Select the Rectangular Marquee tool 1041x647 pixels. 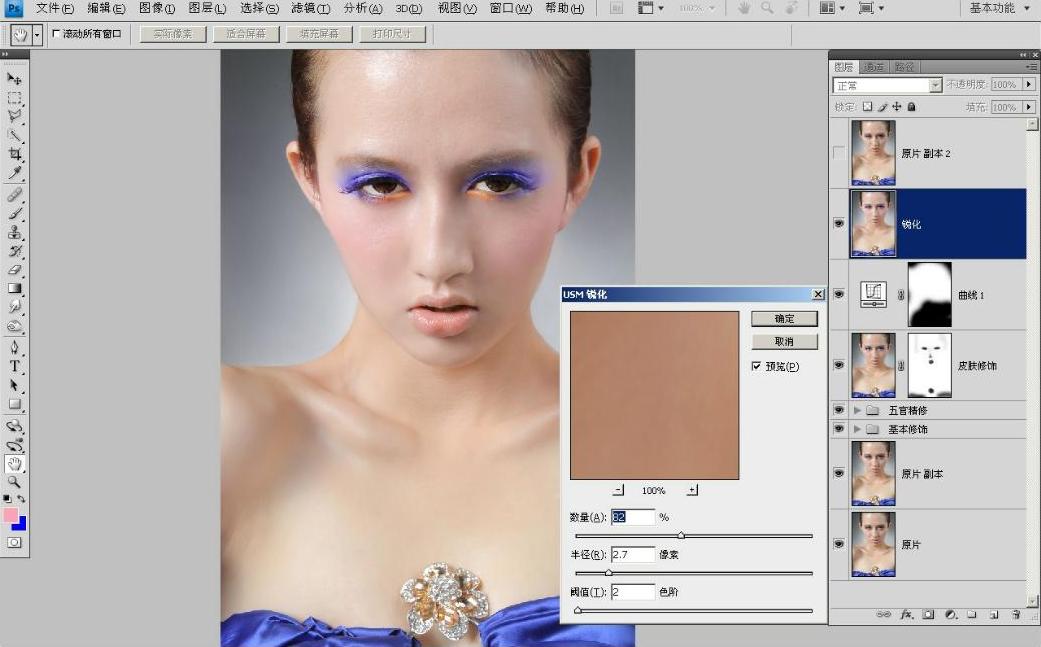tap(14, 98)
